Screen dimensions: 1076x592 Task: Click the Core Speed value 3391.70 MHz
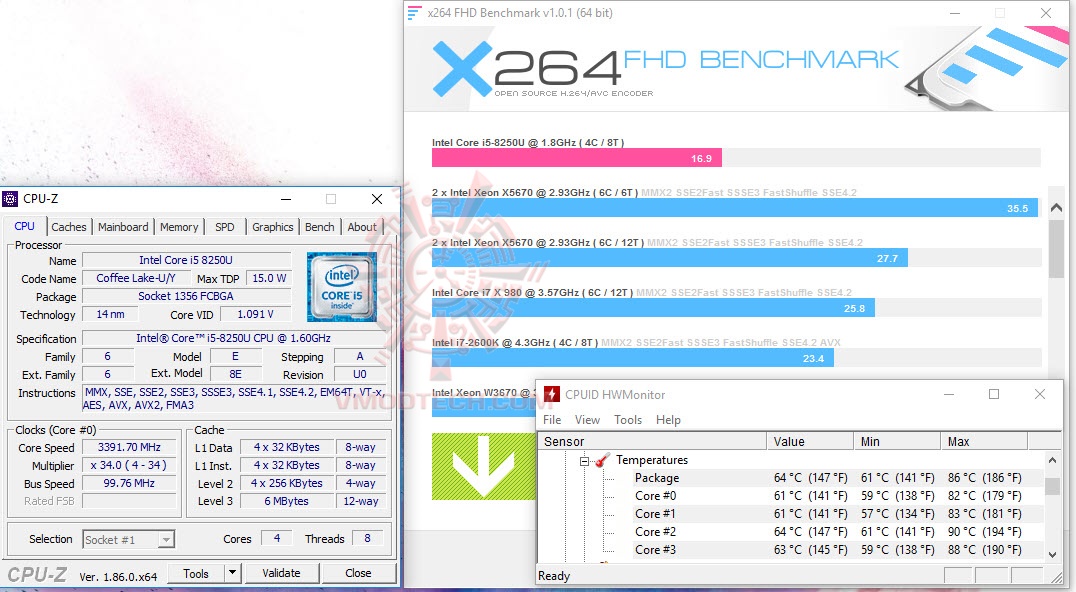[x=129, y=447]
